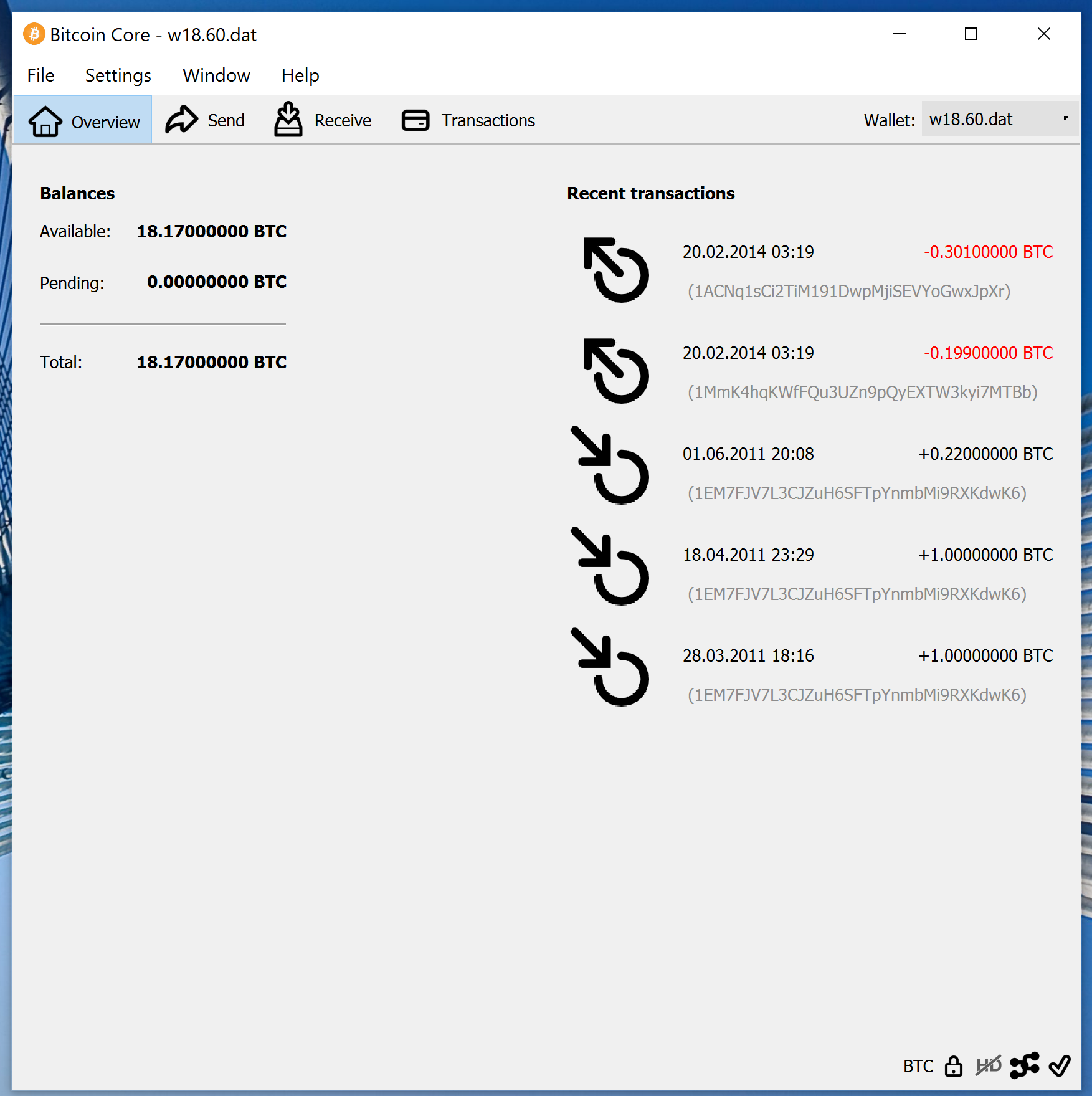1092x1096 pixels.
Task: Click the sent icon for -0.19900000 BTC
Action: pos(615,371)
